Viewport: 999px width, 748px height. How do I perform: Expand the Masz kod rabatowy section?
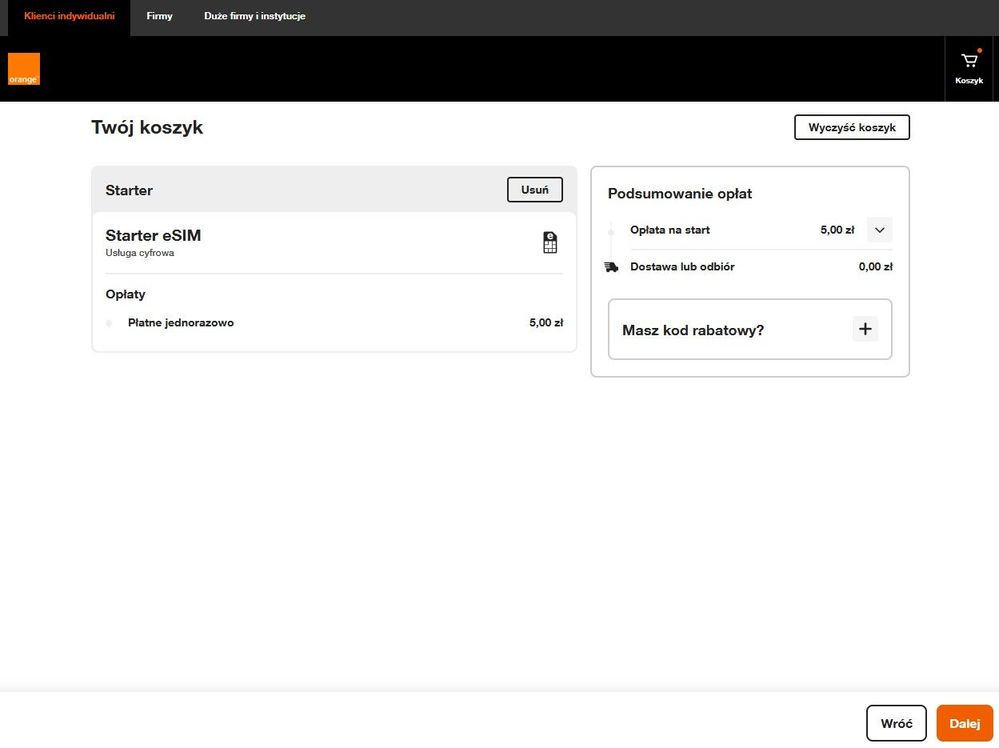pyautogui.click(x=865, y=329)
